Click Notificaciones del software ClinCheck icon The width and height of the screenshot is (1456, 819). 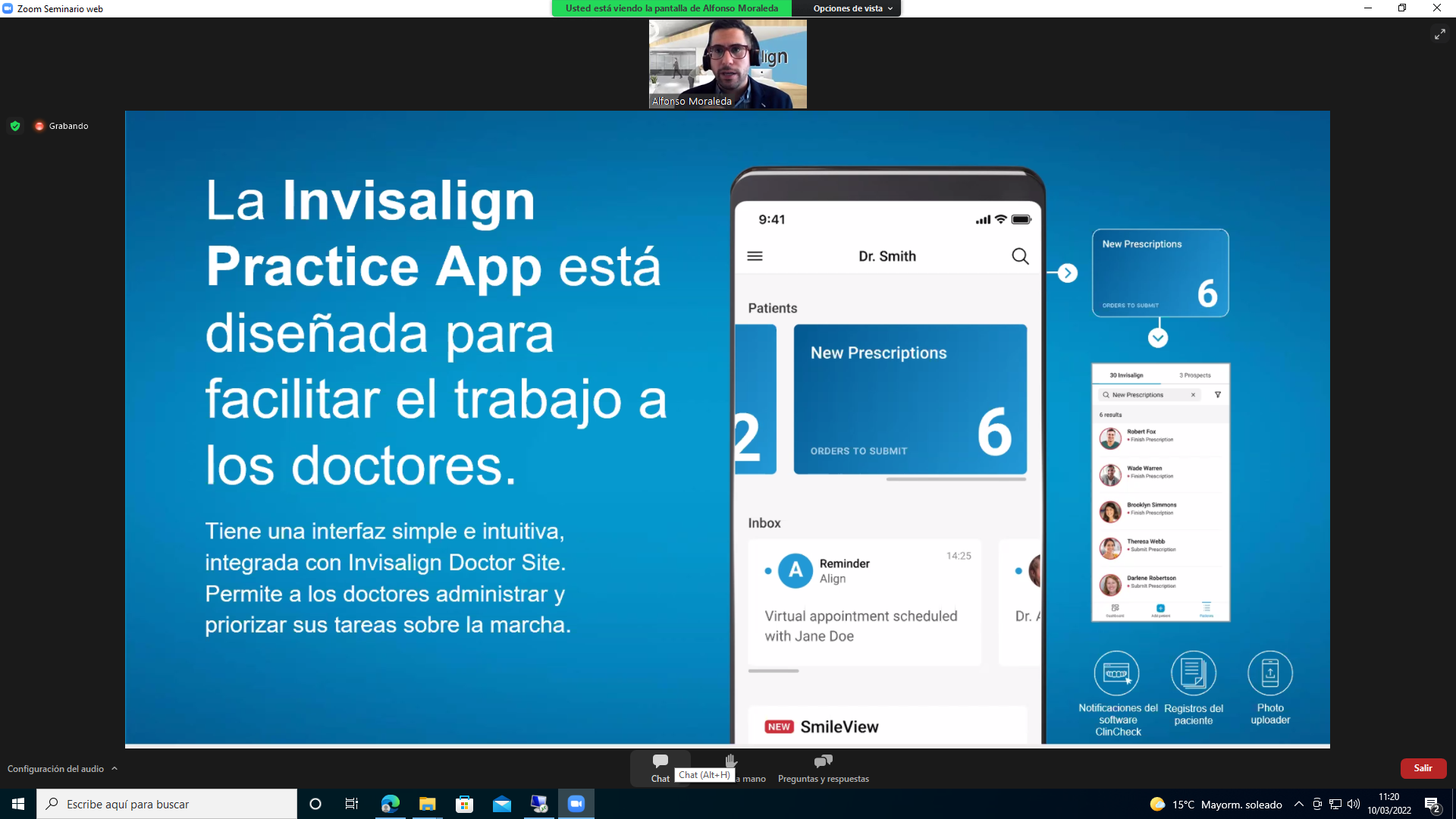tap(1116, 673)
